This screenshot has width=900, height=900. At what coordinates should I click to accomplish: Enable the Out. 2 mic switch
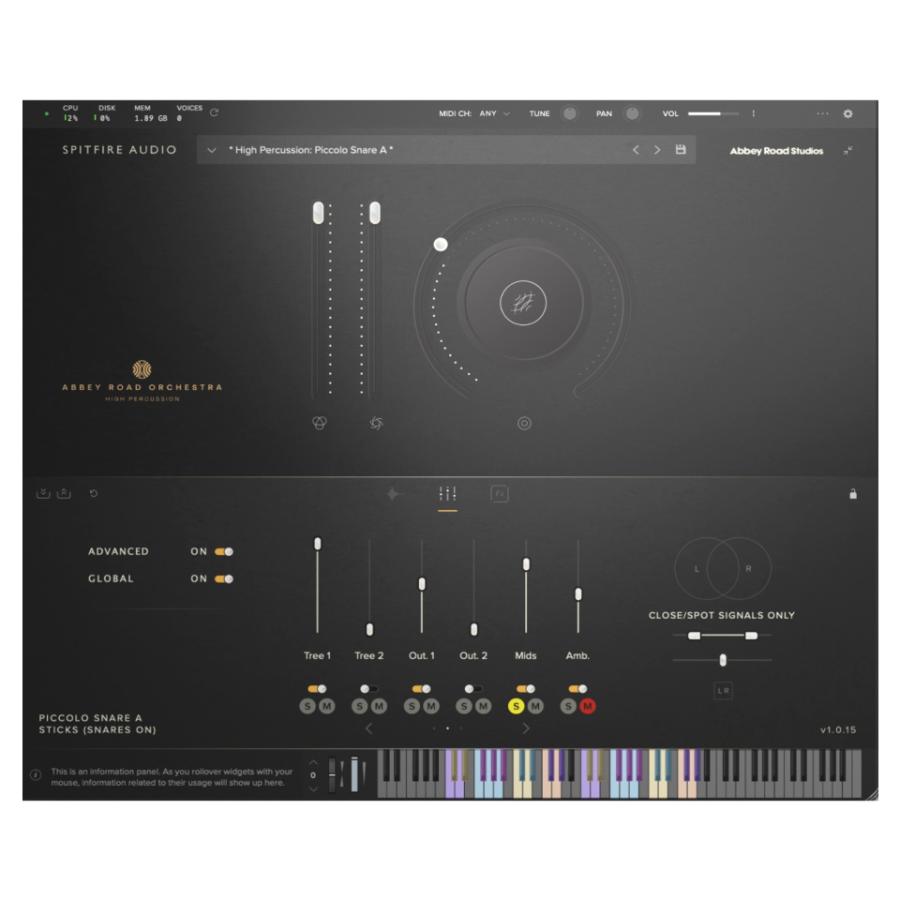pyautogui.click(x=473, y=689)
